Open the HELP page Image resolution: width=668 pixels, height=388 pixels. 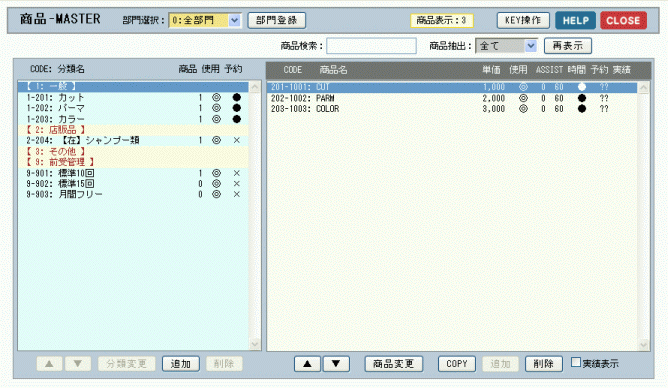coord(576,20)
